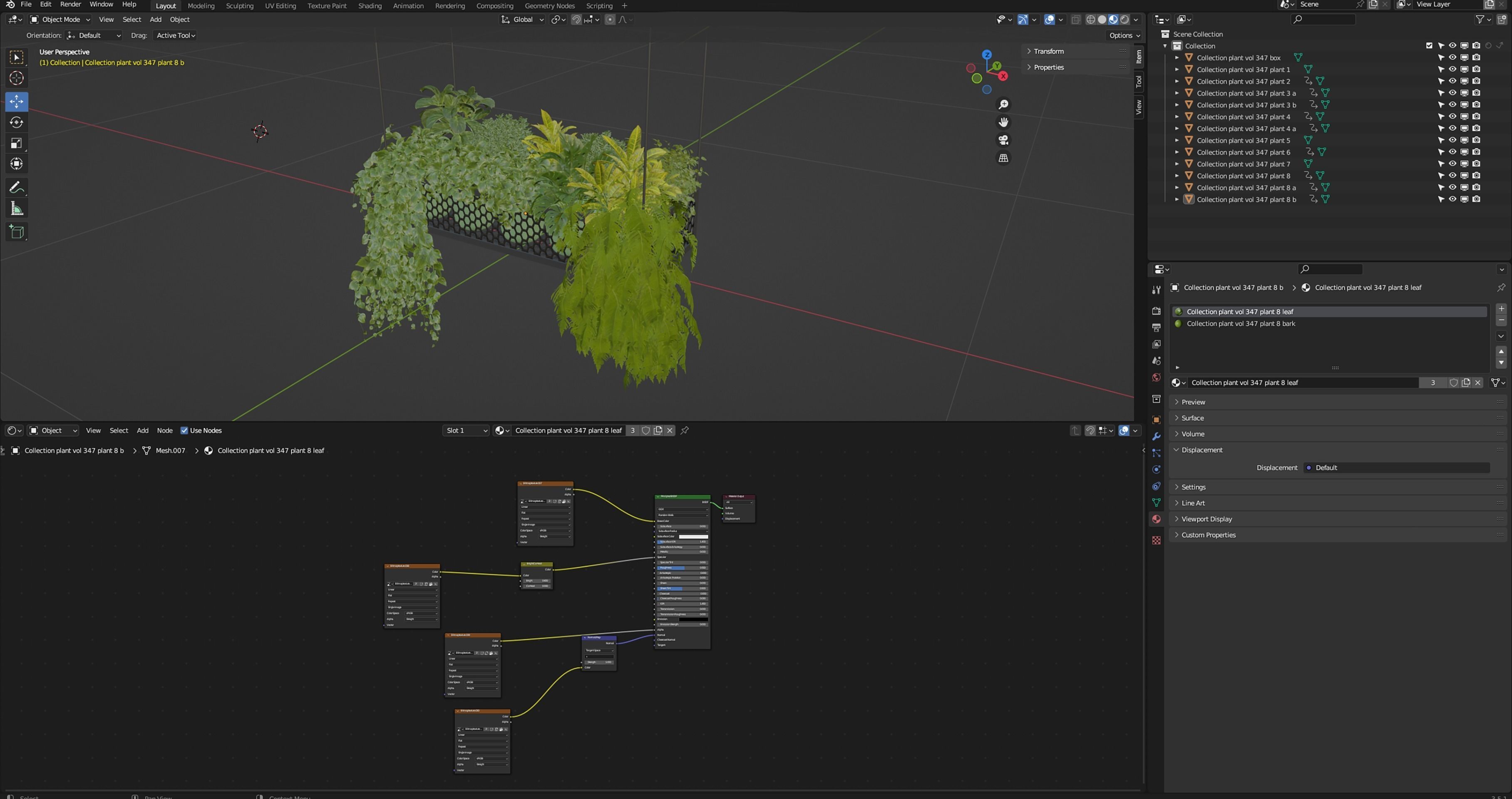
Task: Open the Scene properties tab
Action: pos(1156,360)
